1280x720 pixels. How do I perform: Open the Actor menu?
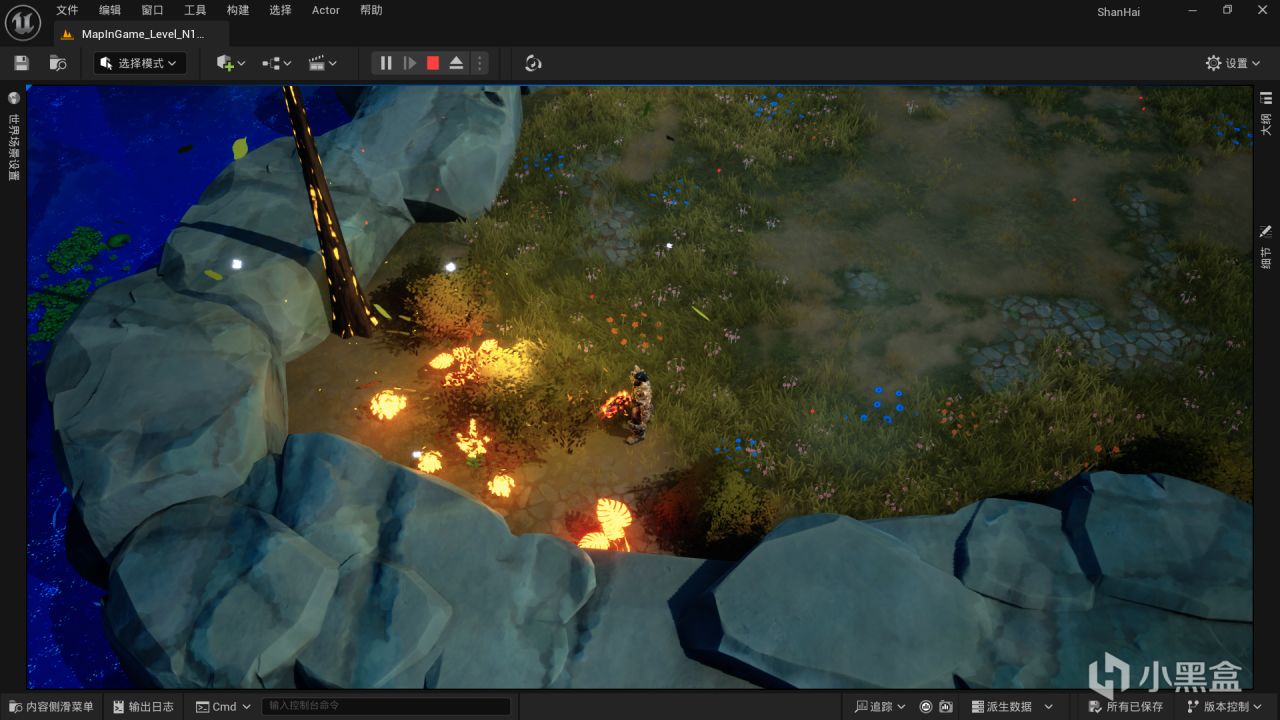[x=326, y=10]
